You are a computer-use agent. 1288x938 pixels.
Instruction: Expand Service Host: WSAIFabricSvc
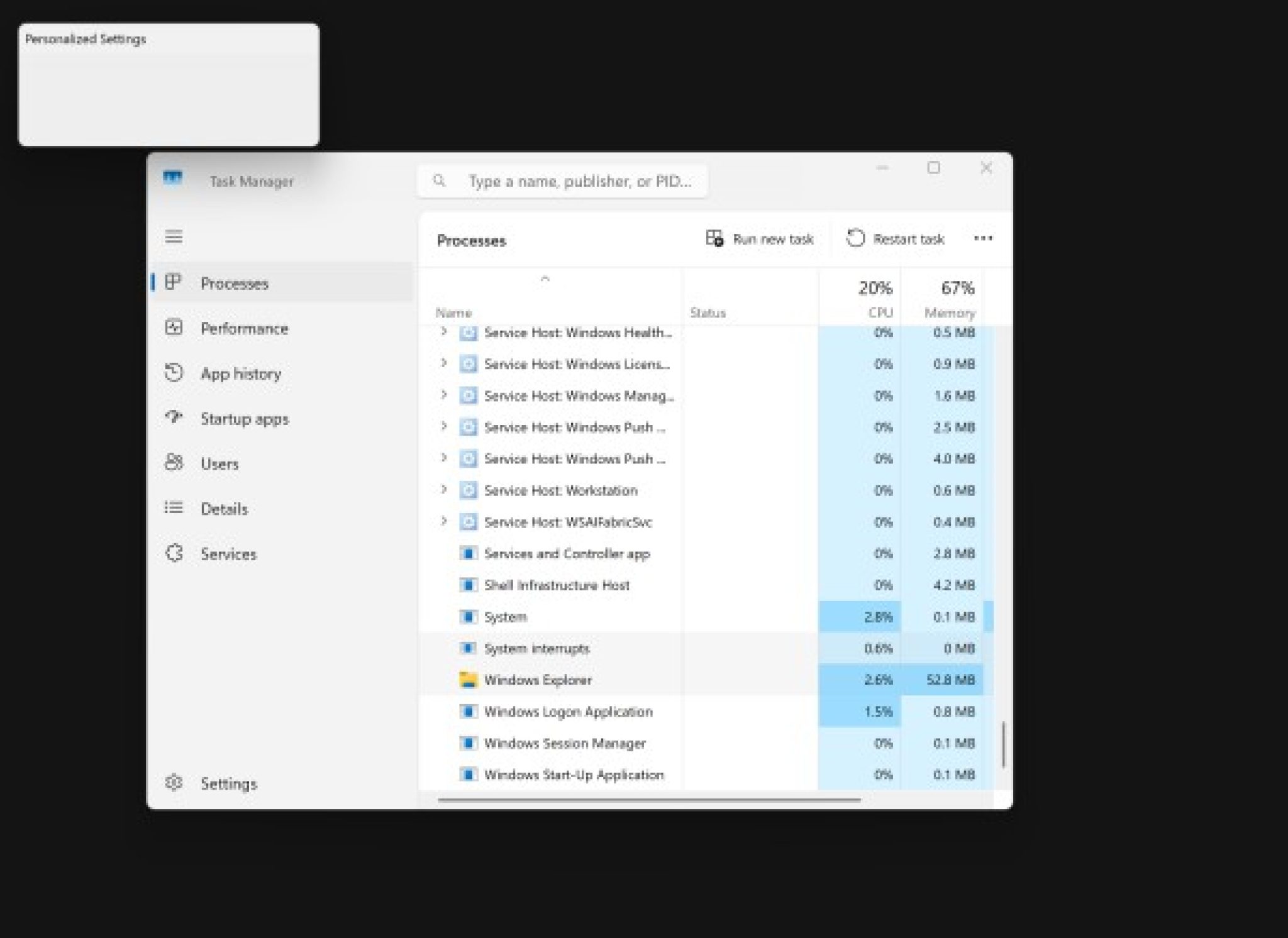point(444,522)
